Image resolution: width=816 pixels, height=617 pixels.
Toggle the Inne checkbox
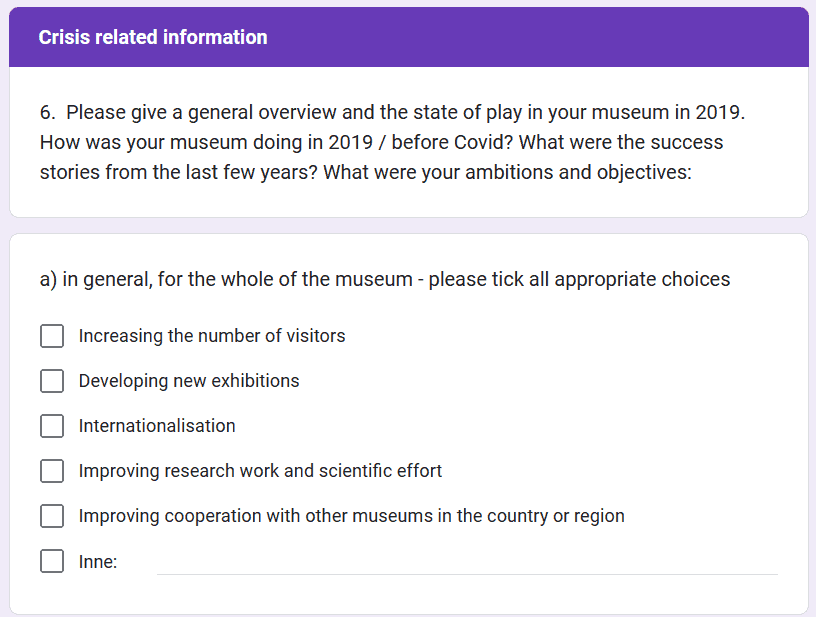pyautogui.click(x=52, y=561)
